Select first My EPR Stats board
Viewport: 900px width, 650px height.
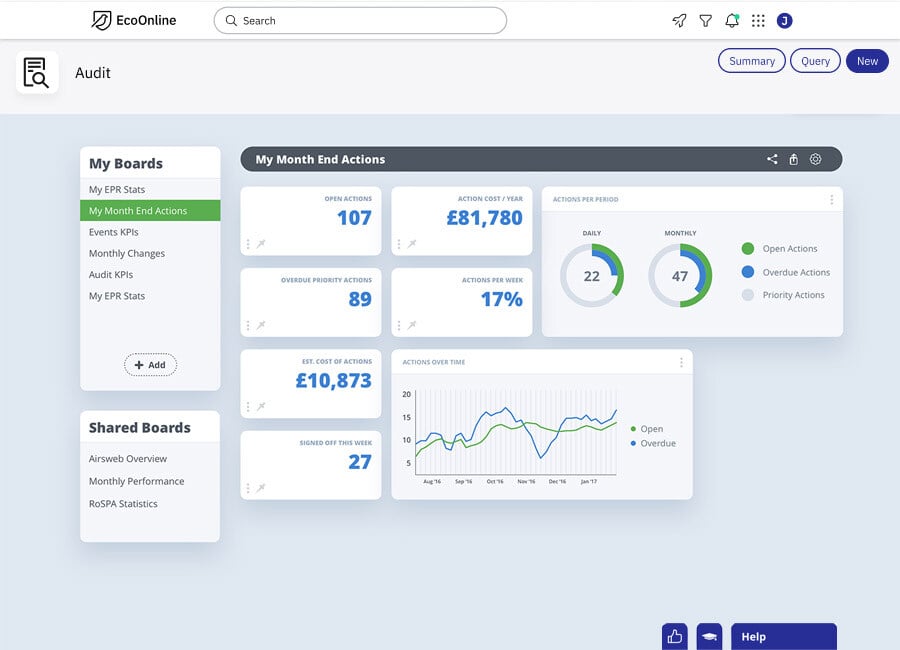click(x=150, y=189)
